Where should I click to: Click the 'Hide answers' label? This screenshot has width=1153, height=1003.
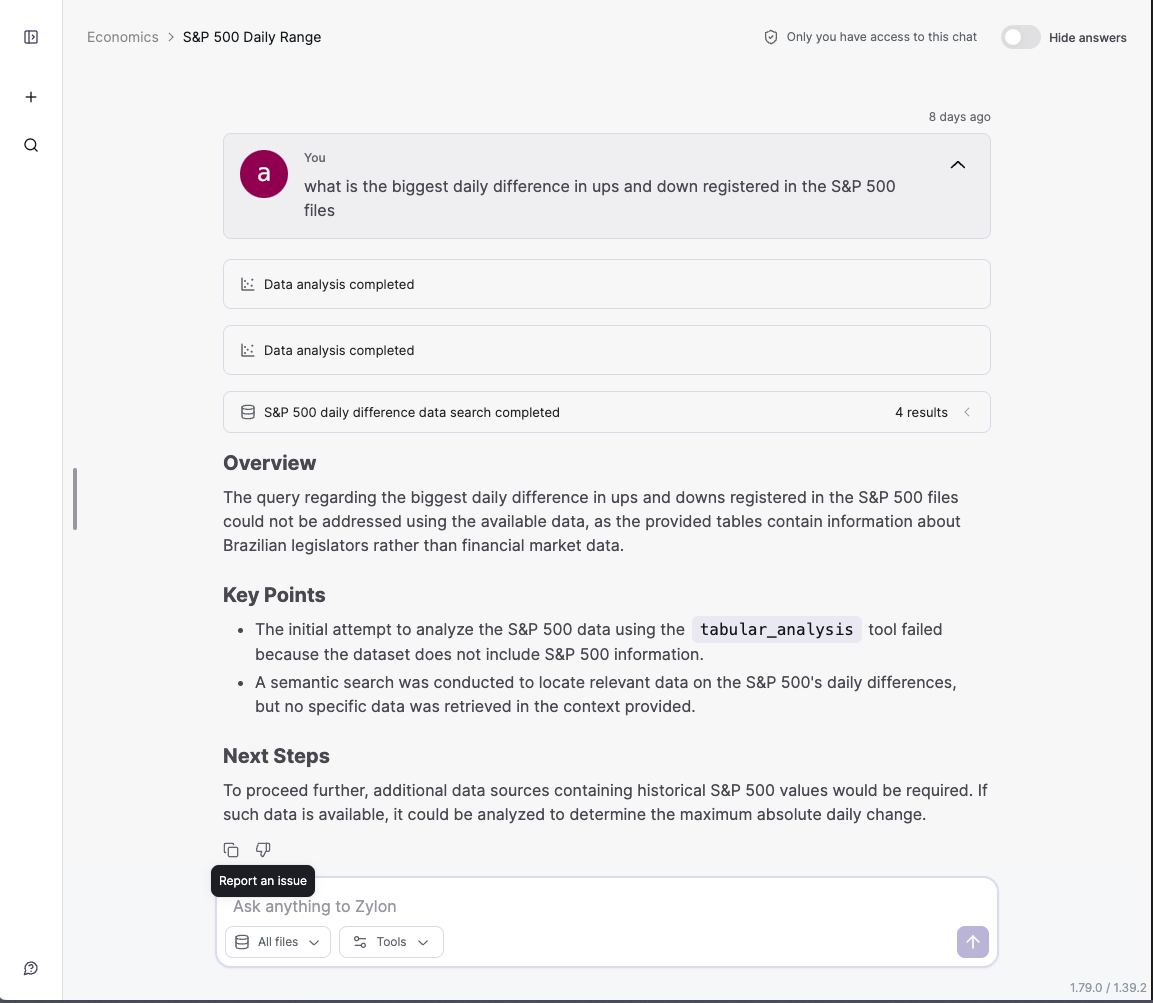(x=1088, y=38)
